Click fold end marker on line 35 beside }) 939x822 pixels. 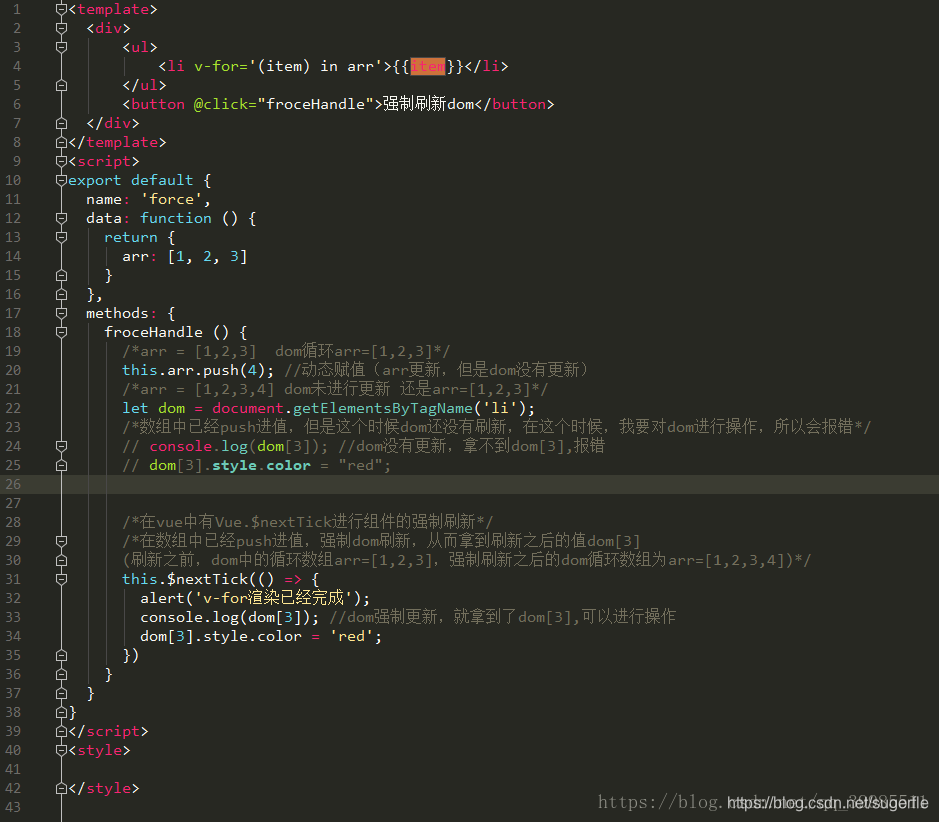coord(61,655)
